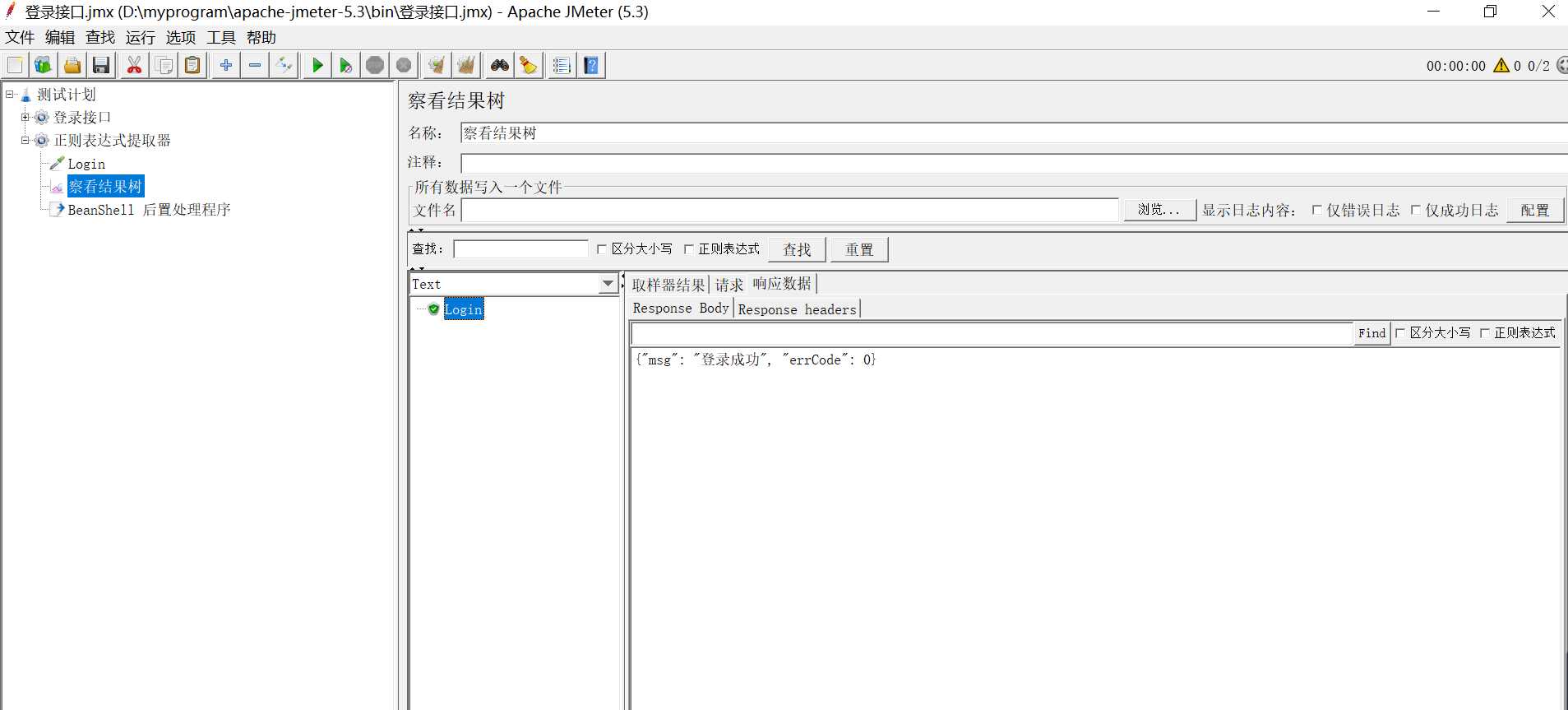Image resolution: width=1568 pixels, height=710 pixels.
Task: Collapse all nodes with minus icon
Action: coord(255,65)
